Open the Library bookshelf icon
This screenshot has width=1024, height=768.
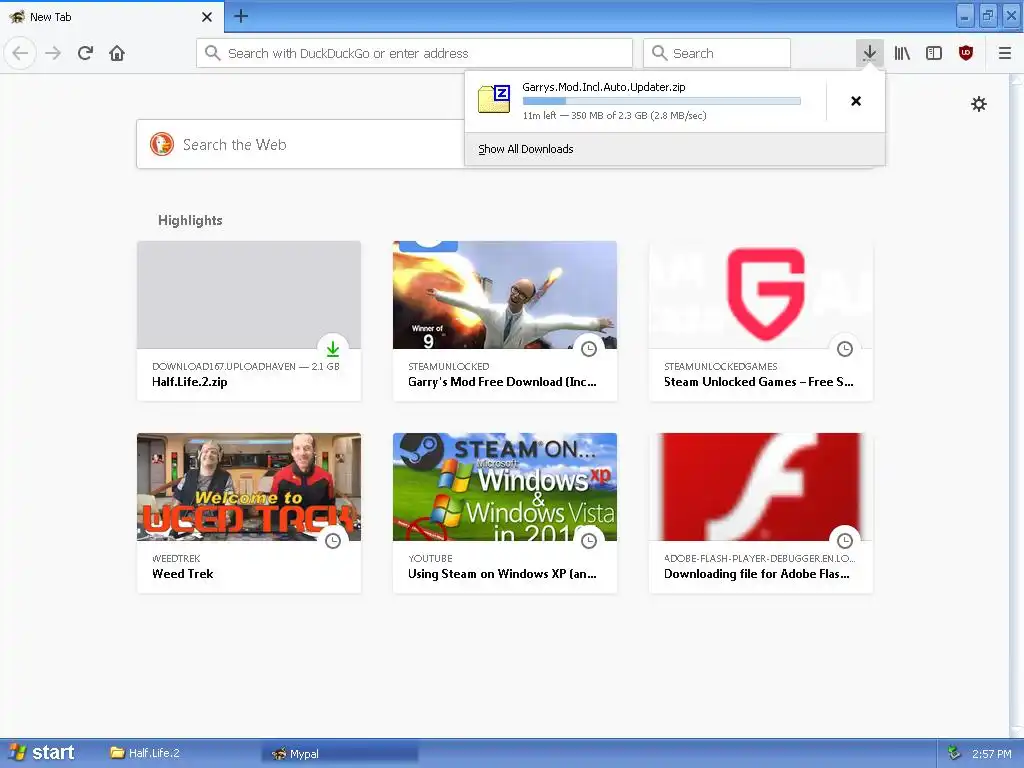pos(902,53)
